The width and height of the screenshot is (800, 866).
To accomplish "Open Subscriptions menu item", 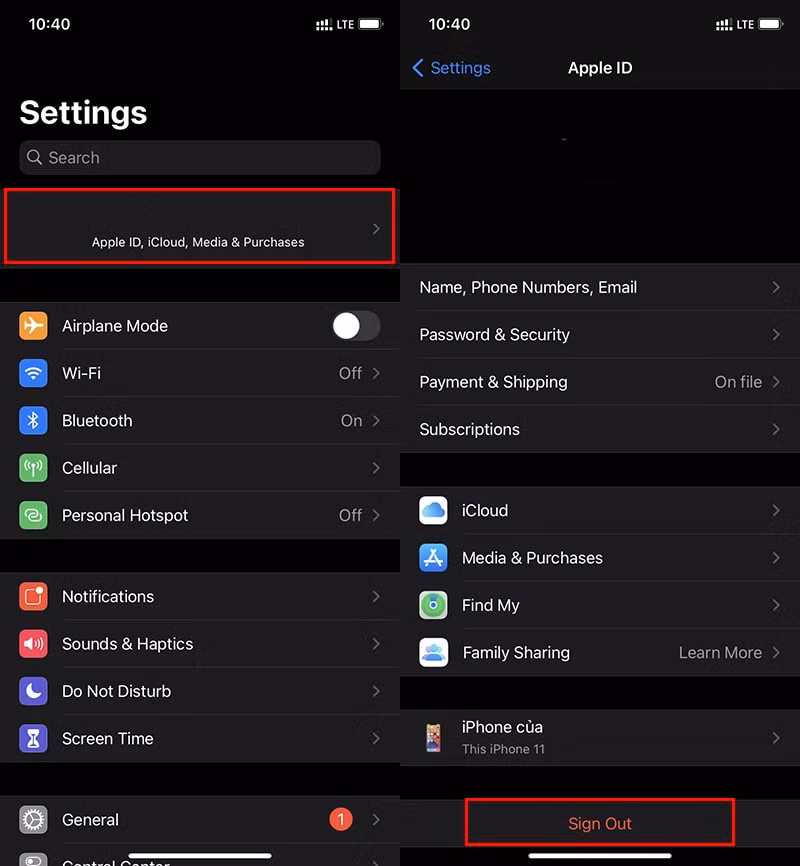I will click(x=600, y=429).
